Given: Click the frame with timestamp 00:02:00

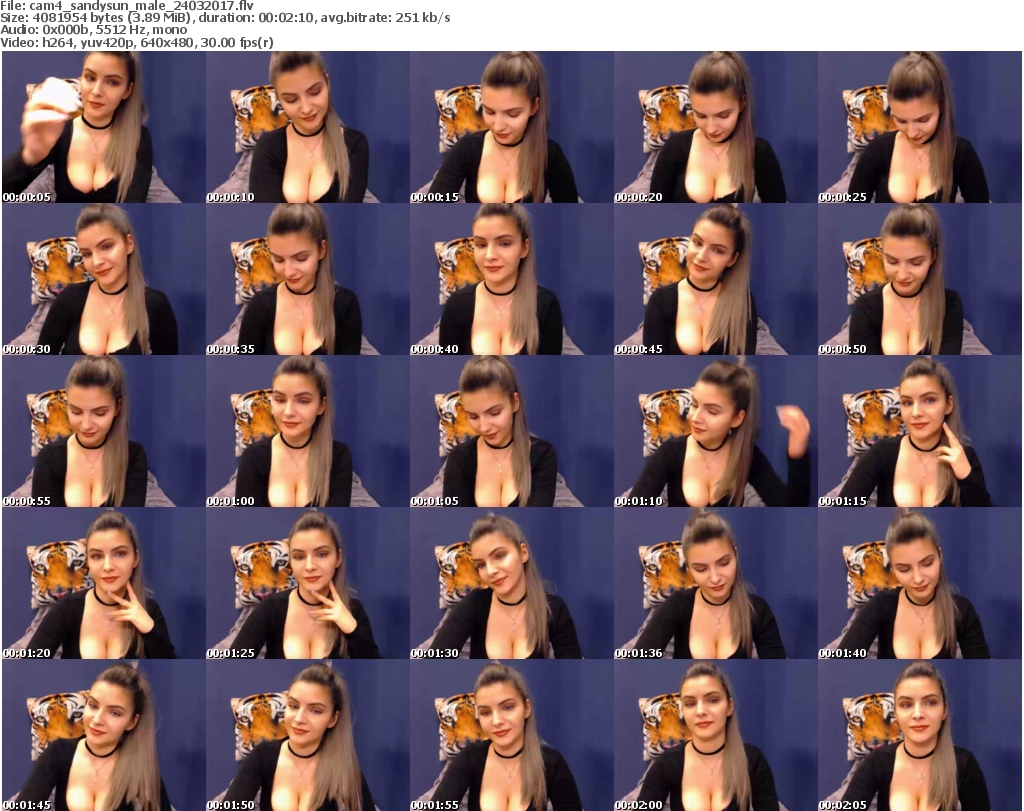Looking at the screenshot, I should (x=715, y=735).
